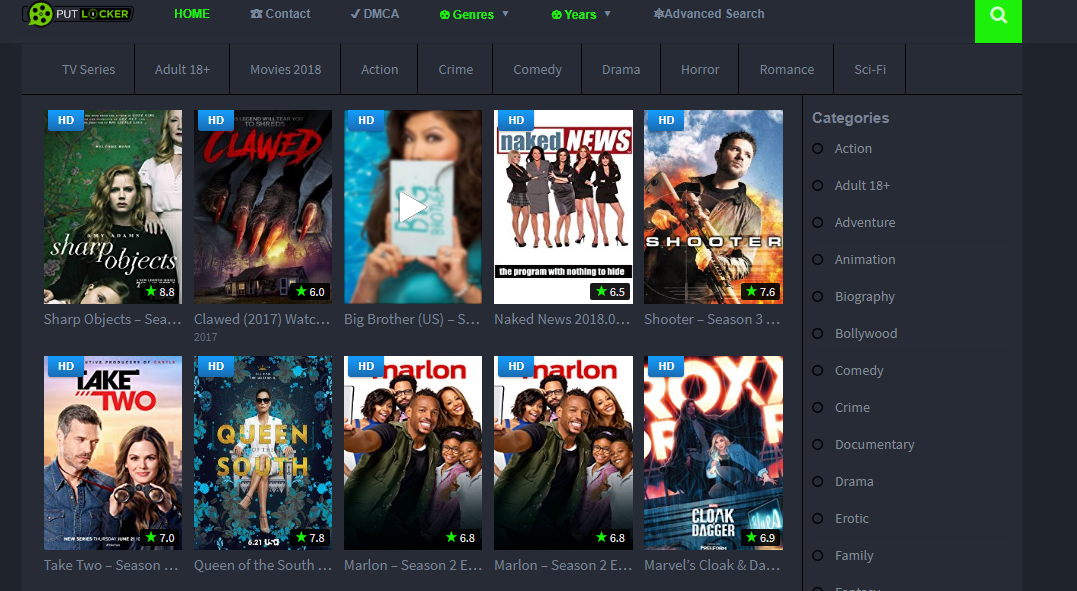Open Sharp Objects title link
1077x591 pixels.
tap(113, 320)
